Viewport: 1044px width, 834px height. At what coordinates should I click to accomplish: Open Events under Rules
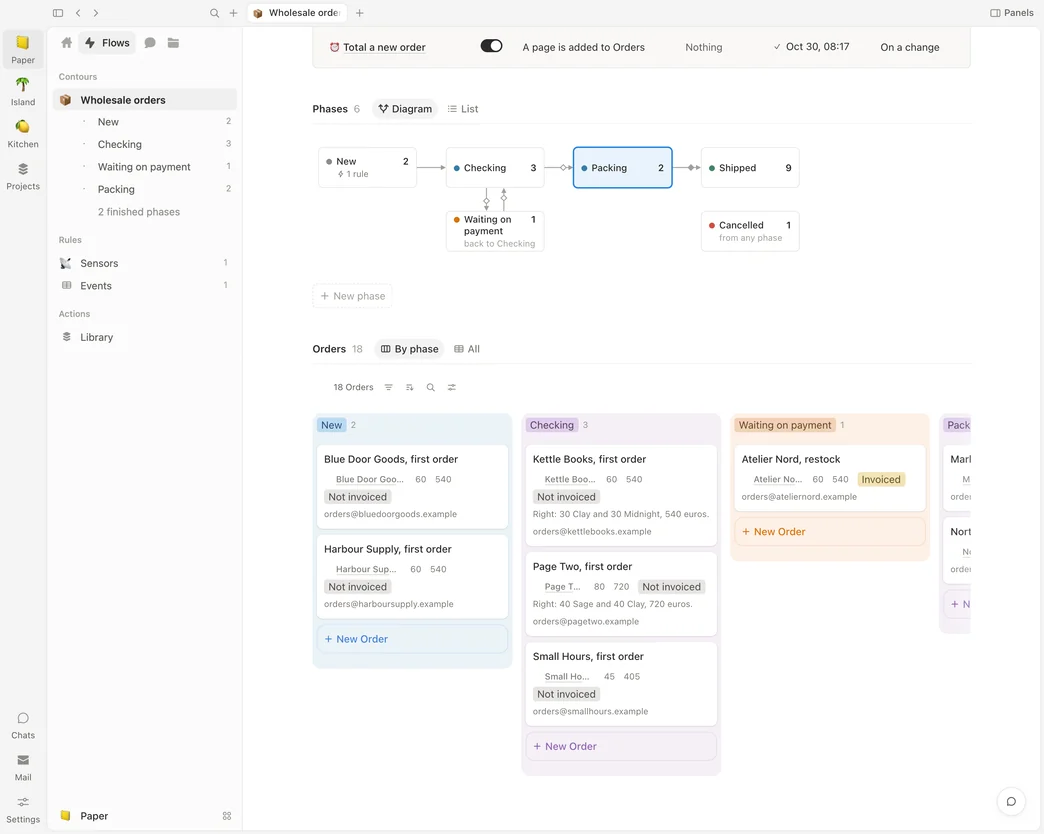145,286
